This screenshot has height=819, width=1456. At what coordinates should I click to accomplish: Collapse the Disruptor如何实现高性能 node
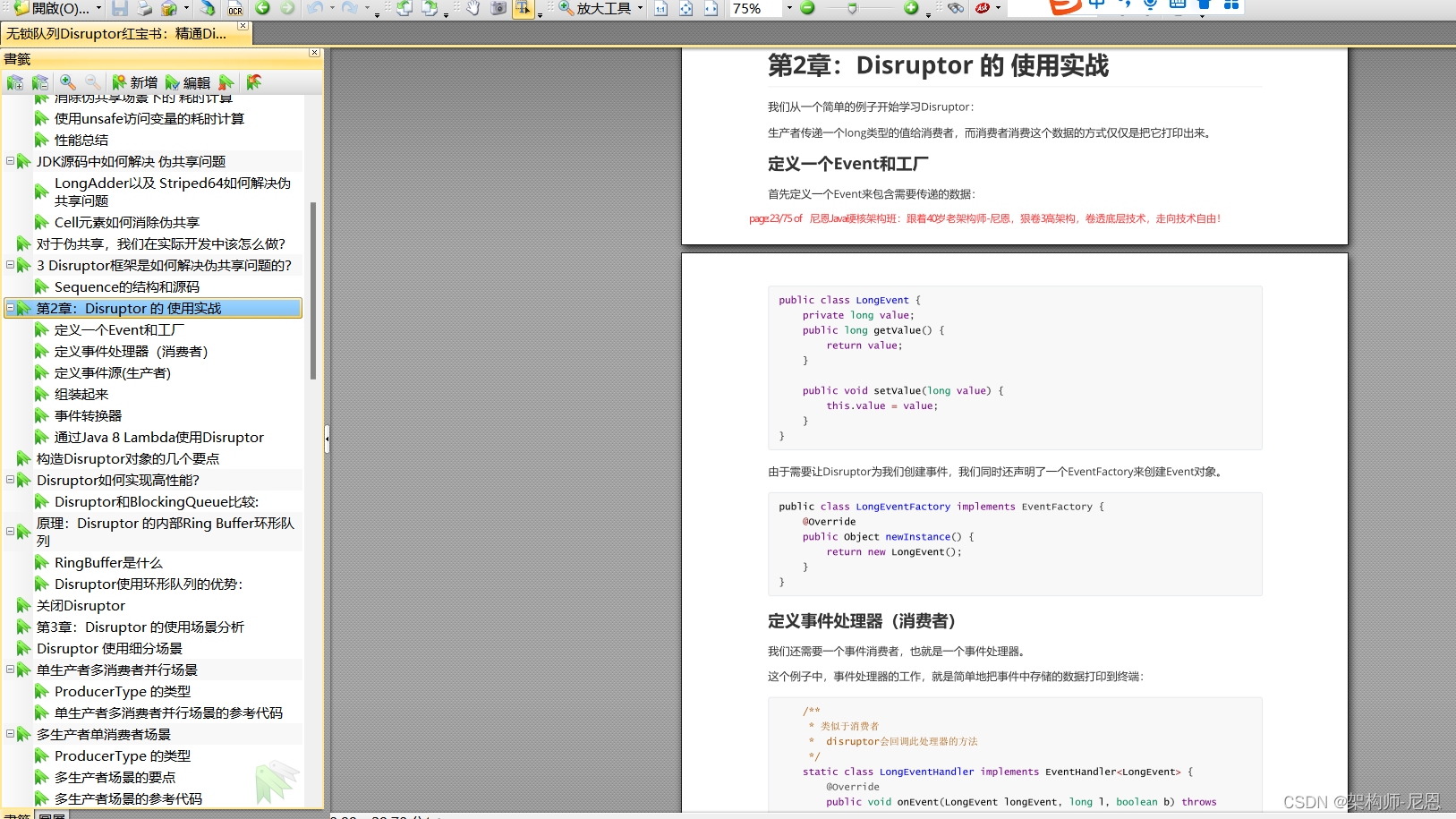coord(10,480)
